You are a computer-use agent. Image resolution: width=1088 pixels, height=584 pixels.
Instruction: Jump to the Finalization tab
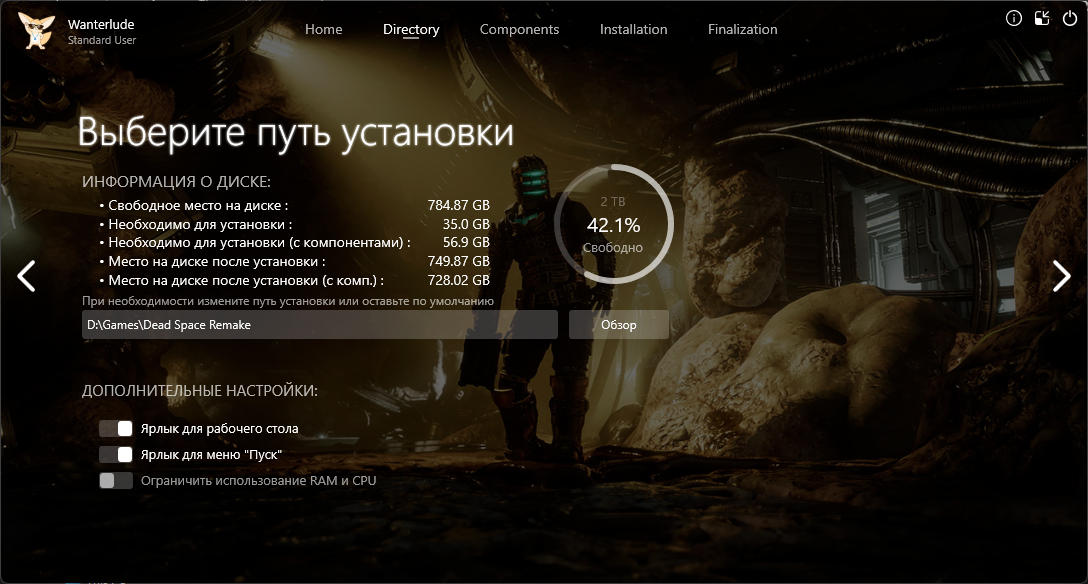coord(742,30)
